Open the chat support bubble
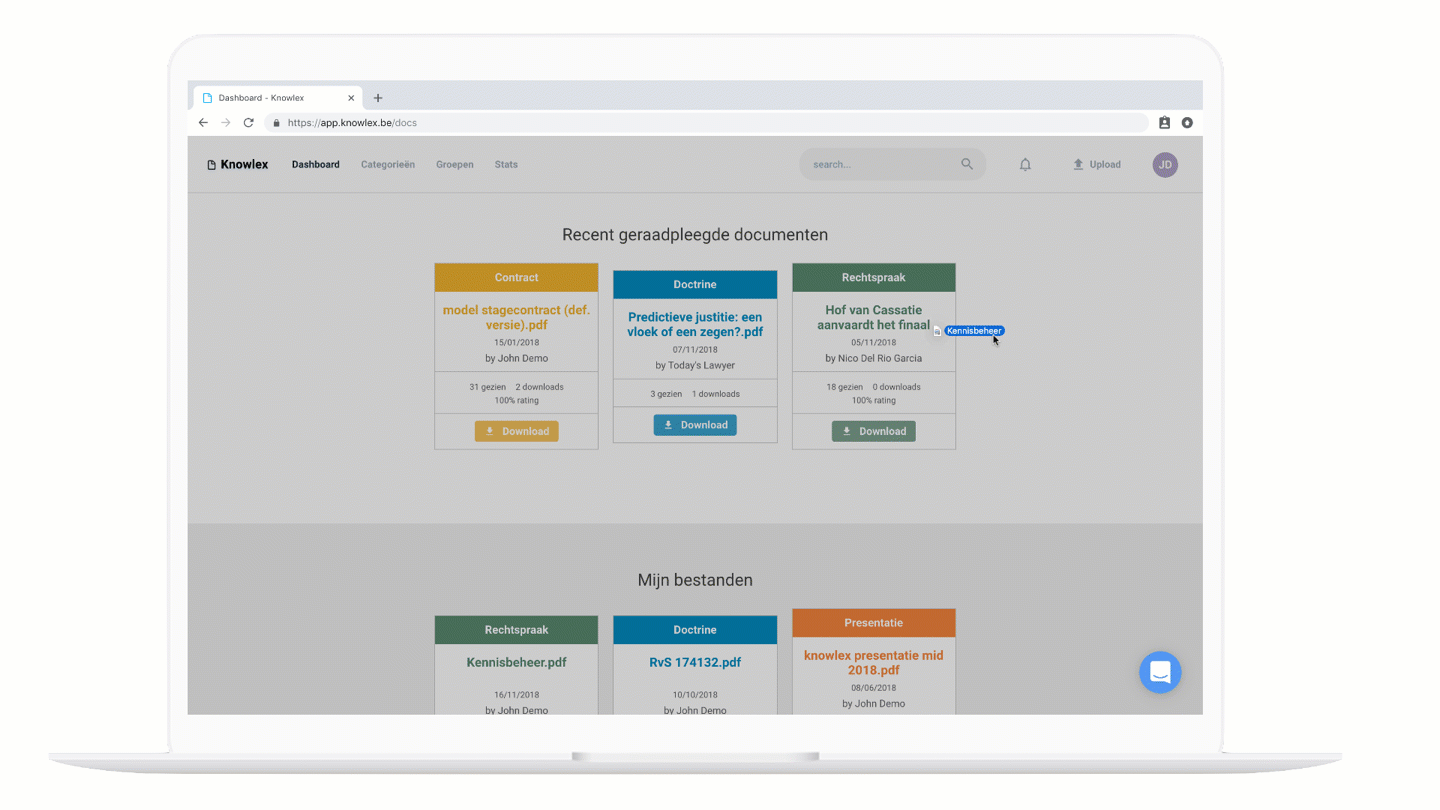Image resolution: width=1440 pixels, height=810 pixels. click(x=1160, y=672)
